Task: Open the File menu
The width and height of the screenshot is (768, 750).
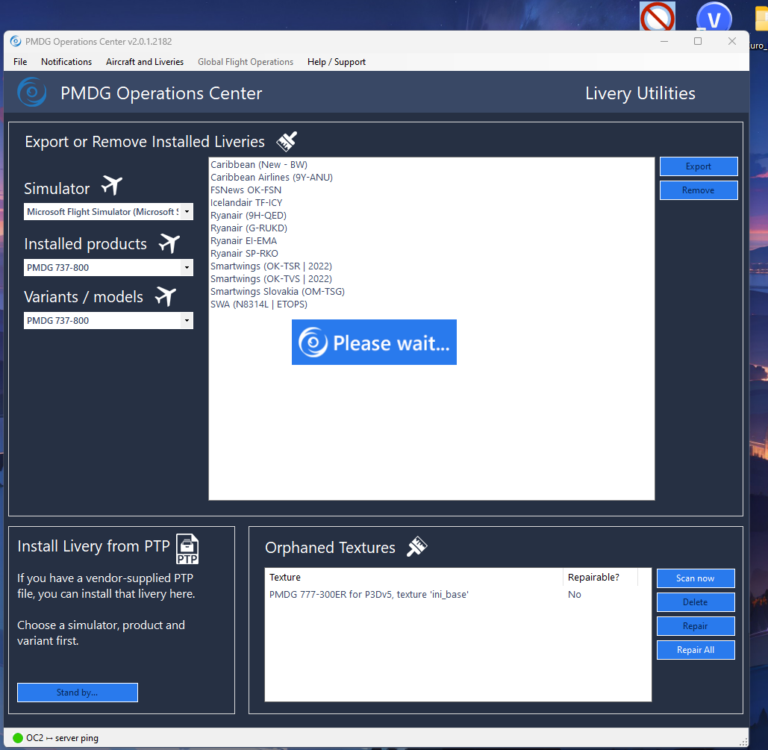Action: pos(20,62)
